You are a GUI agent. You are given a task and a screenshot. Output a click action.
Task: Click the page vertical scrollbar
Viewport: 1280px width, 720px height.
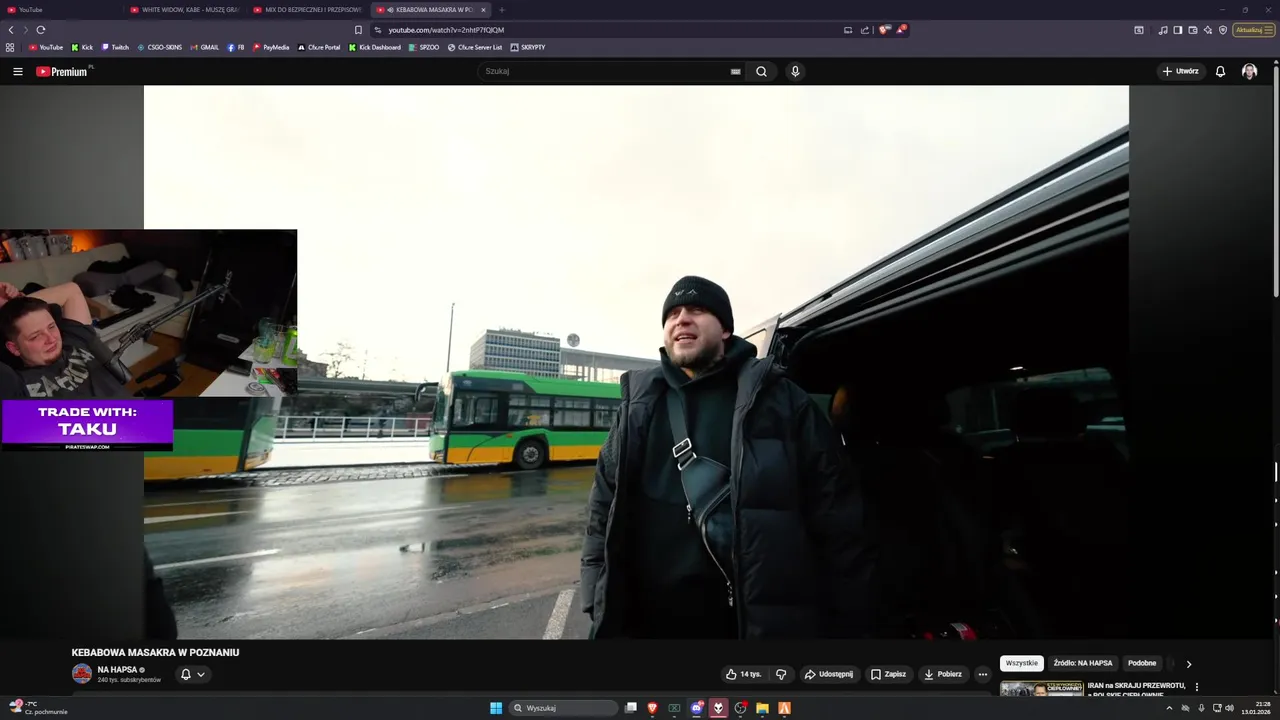(x=1275, y=180)
